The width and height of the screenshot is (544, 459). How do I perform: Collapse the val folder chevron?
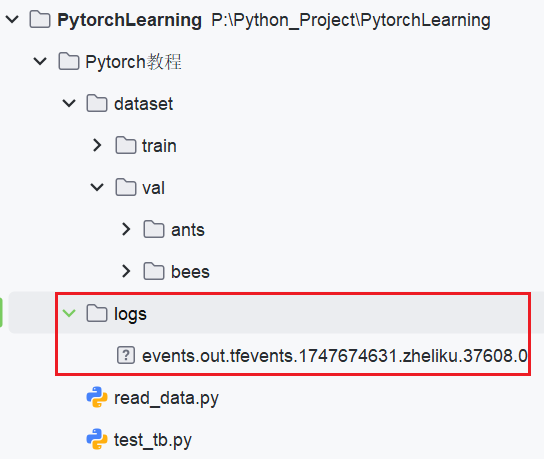click(x=97, y=187)
